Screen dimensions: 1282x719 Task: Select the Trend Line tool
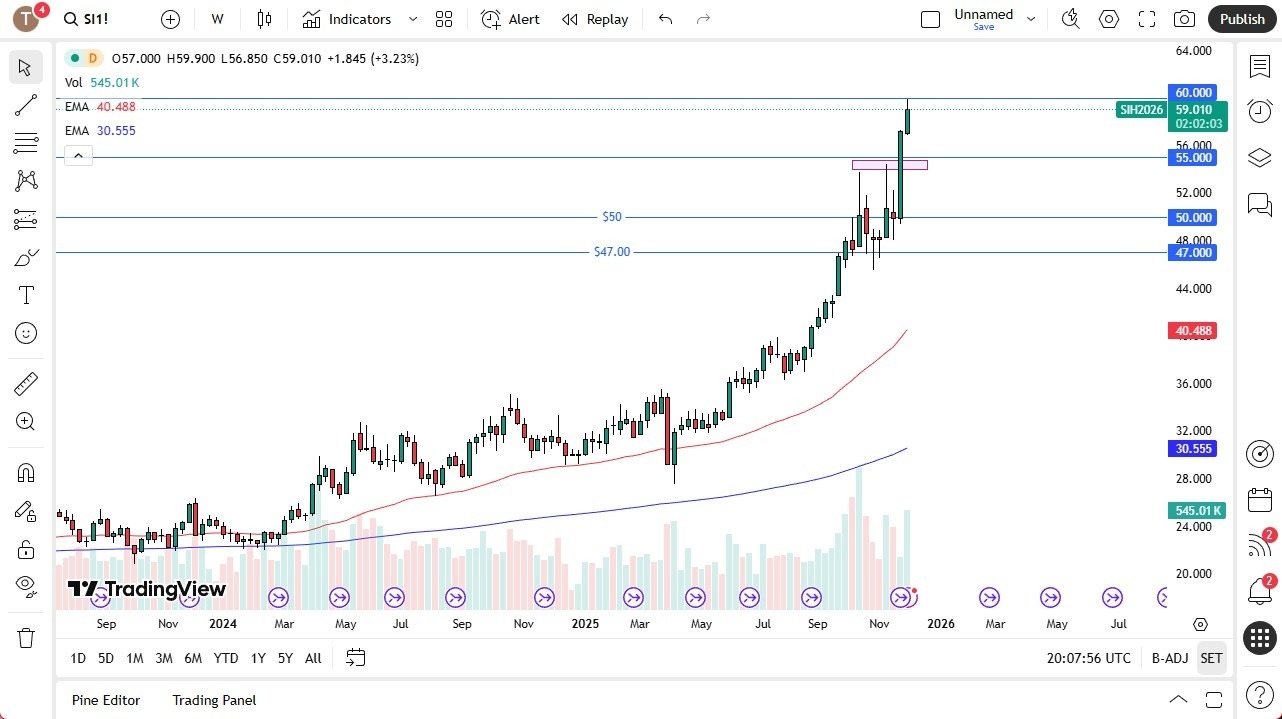pyautogui.click(x=26, y=105)
